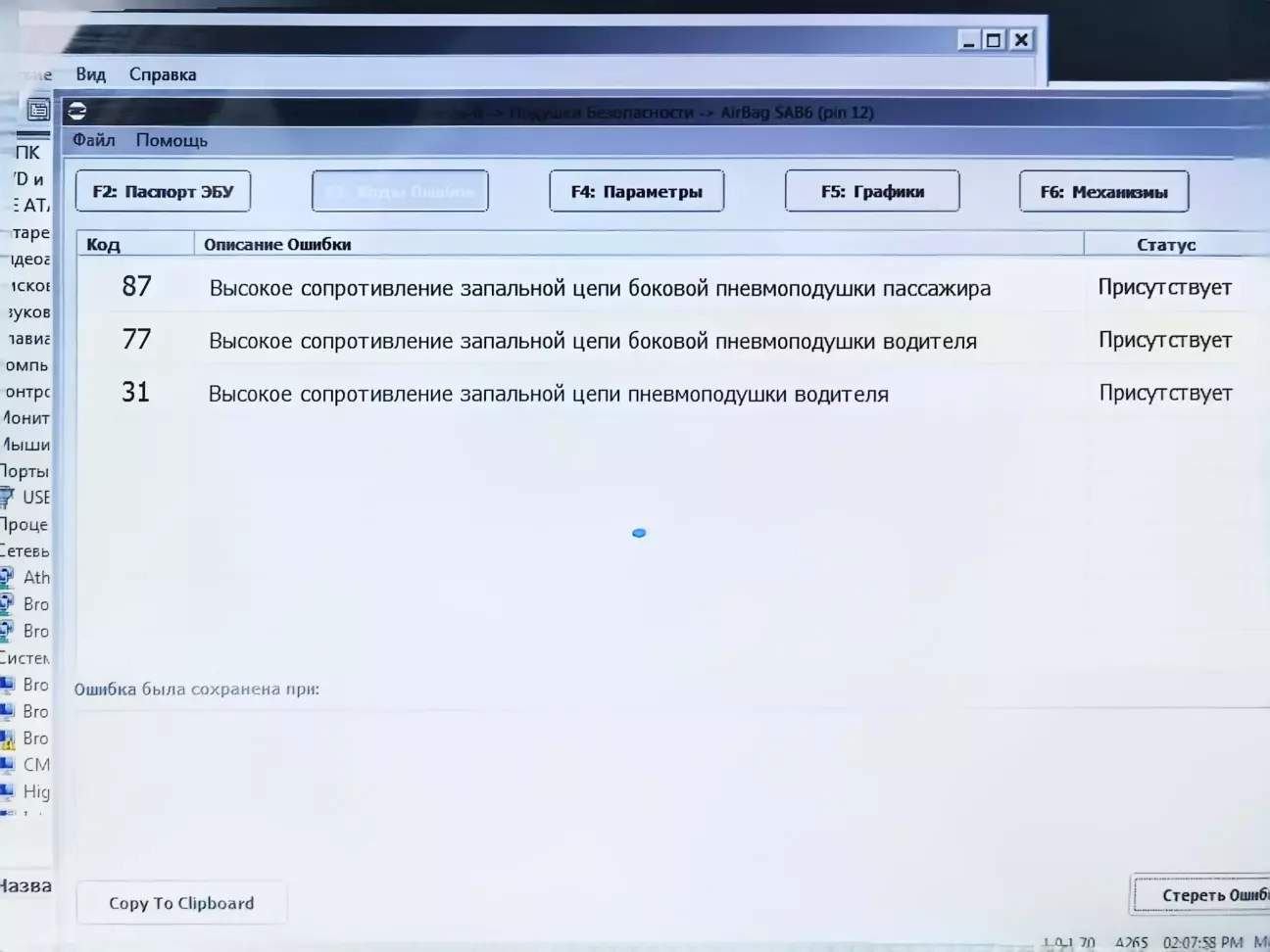Viewport: 1270px width, 952px height.
Task: Open the Справка menu
Action: pyautogui.click(x=163, y=74)
